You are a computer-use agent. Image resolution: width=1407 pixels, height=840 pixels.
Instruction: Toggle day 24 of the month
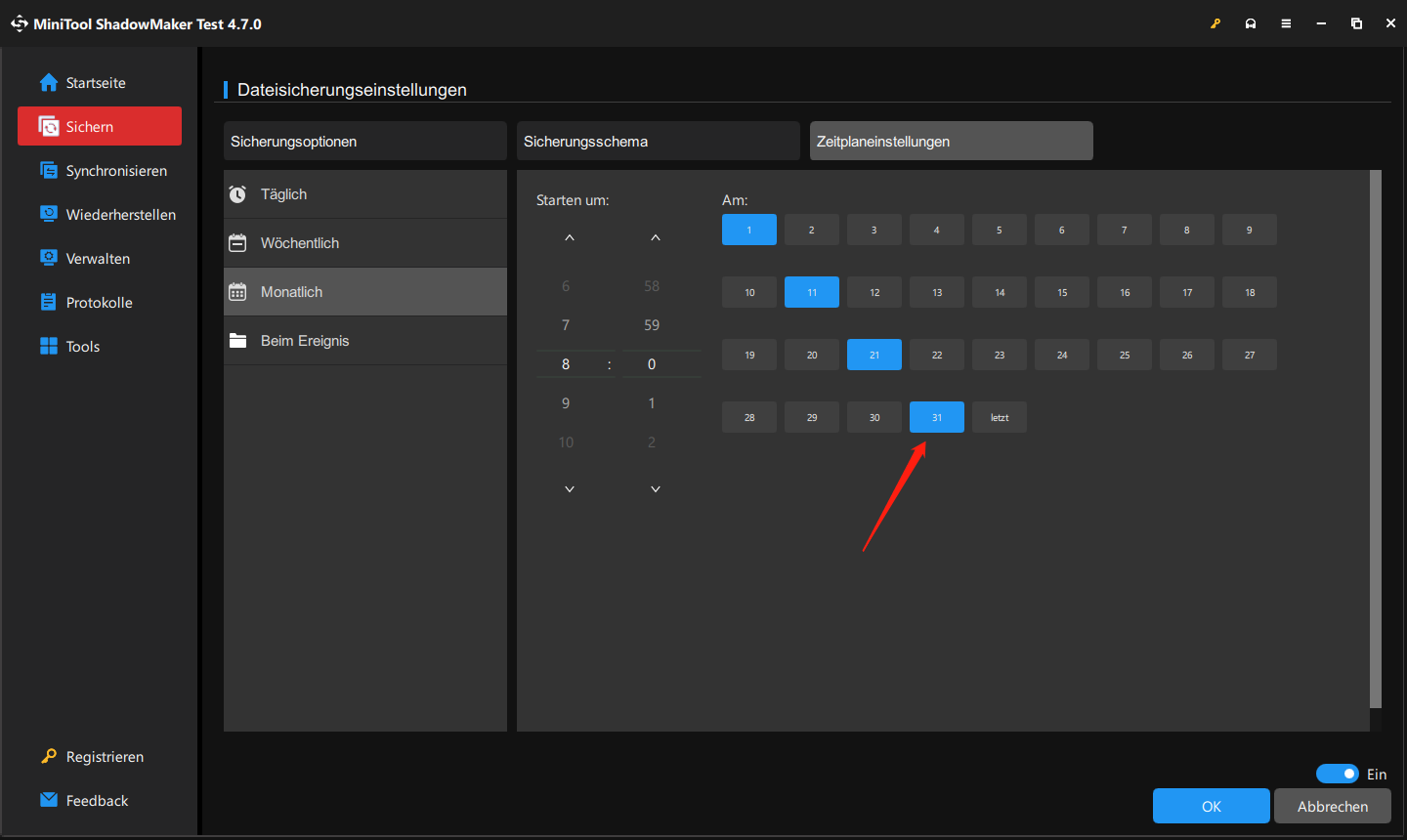pyautogui.click(x=1062, y=355)
